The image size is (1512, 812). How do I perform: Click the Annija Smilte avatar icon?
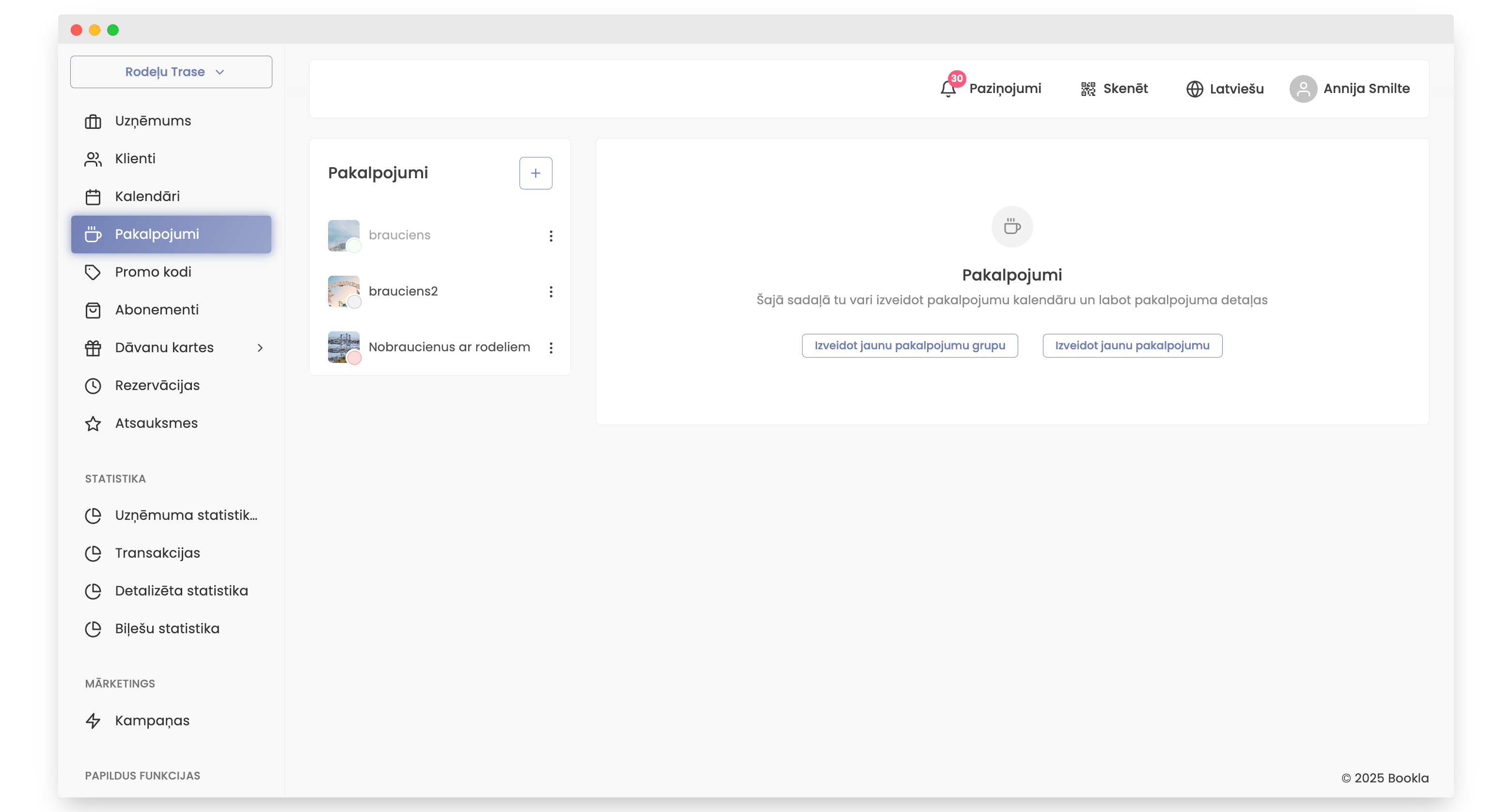click(1303, 89)
